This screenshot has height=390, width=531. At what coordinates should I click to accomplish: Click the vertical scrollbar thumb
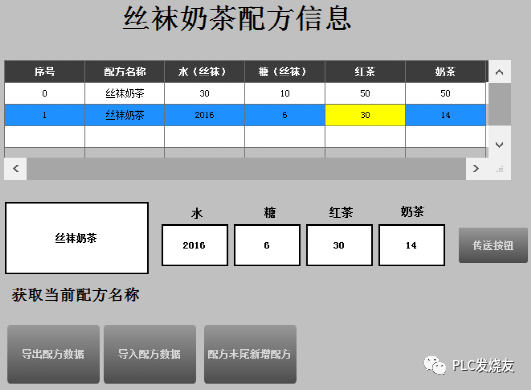pos(499,105)
